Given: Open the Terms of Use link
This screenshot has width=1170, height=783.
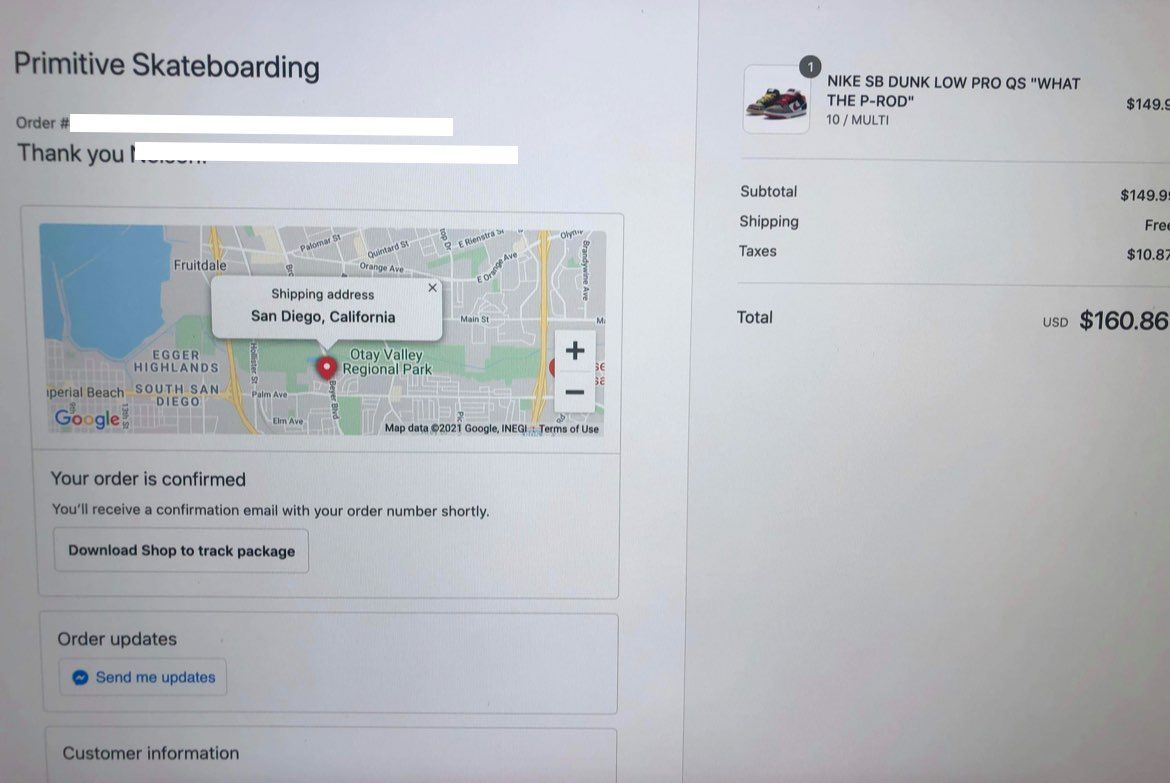Looking at the screenshot, I should (x=569, y=429).
